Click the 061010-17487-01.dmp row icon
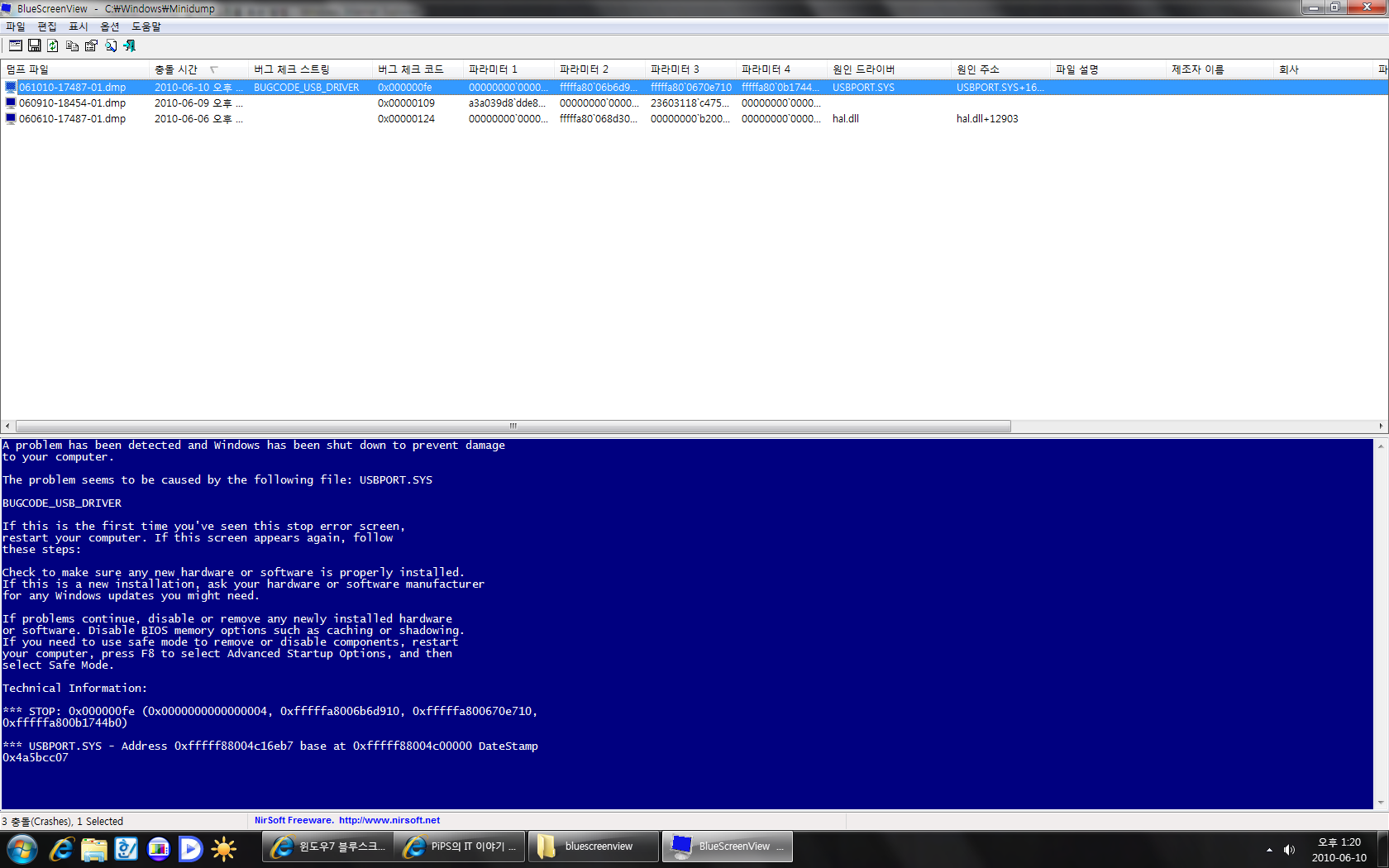 [11, 87]
